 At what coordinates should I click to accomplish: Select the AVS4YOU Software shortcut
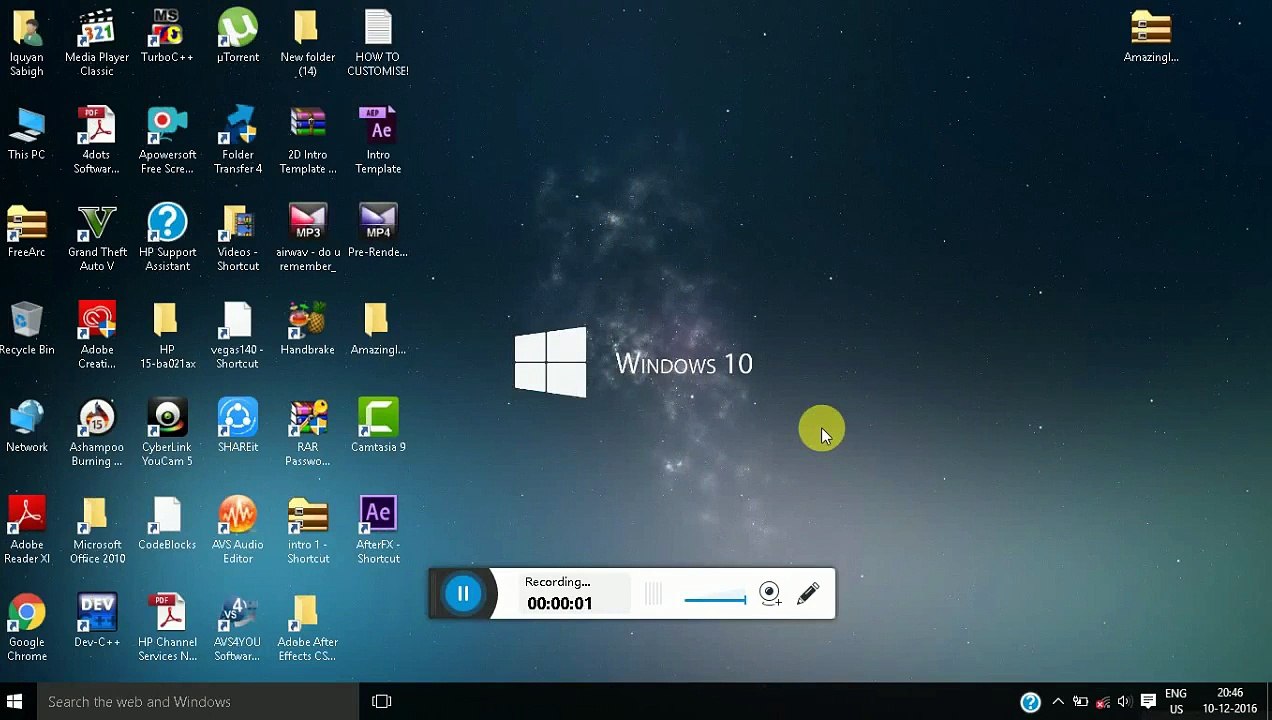pos(238,629)
